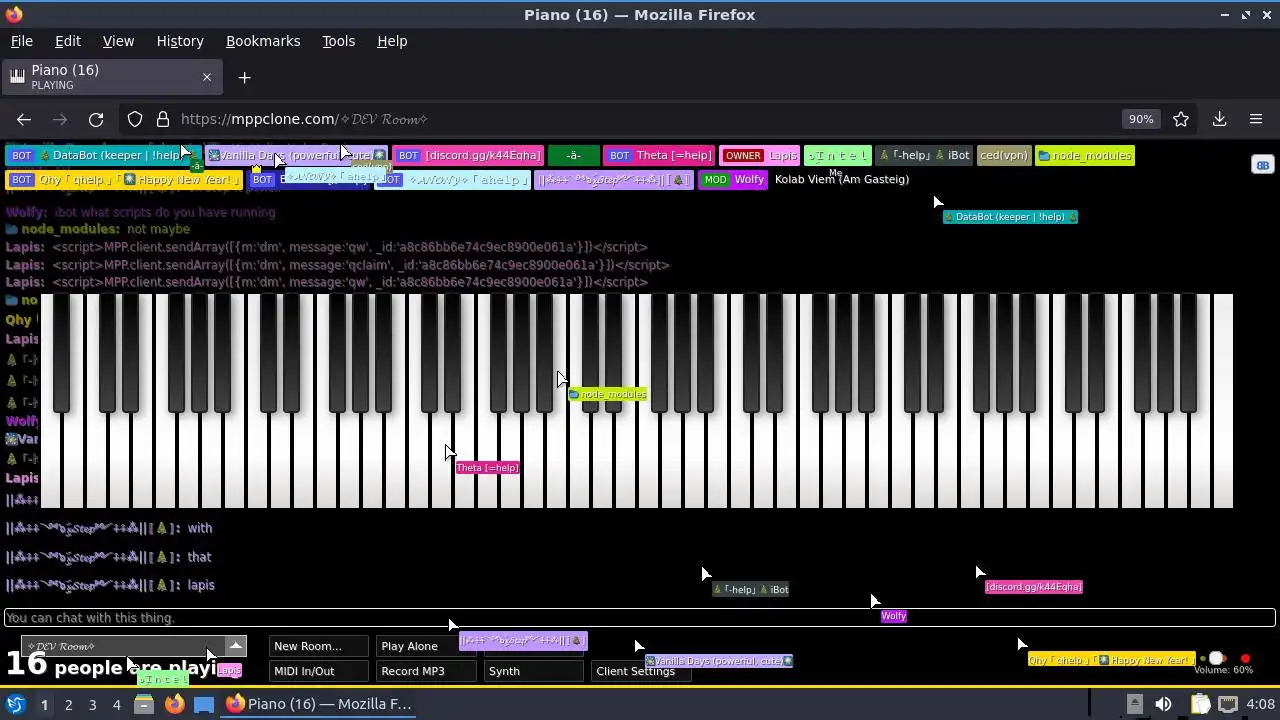Click the reload page button
The width and height of the screenshot is (1280, 720).
[x=96, y=119]
